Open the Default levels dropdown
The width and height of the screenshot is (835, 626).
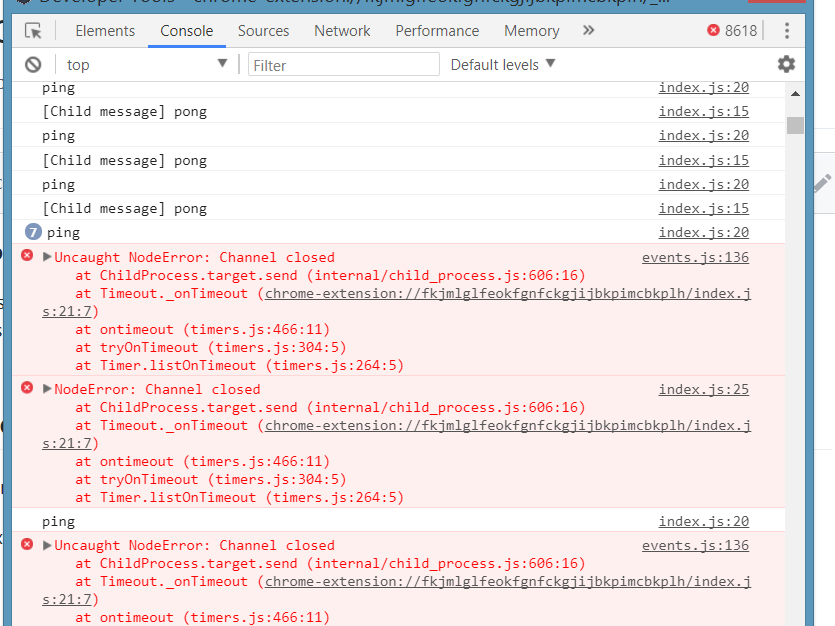503,64
